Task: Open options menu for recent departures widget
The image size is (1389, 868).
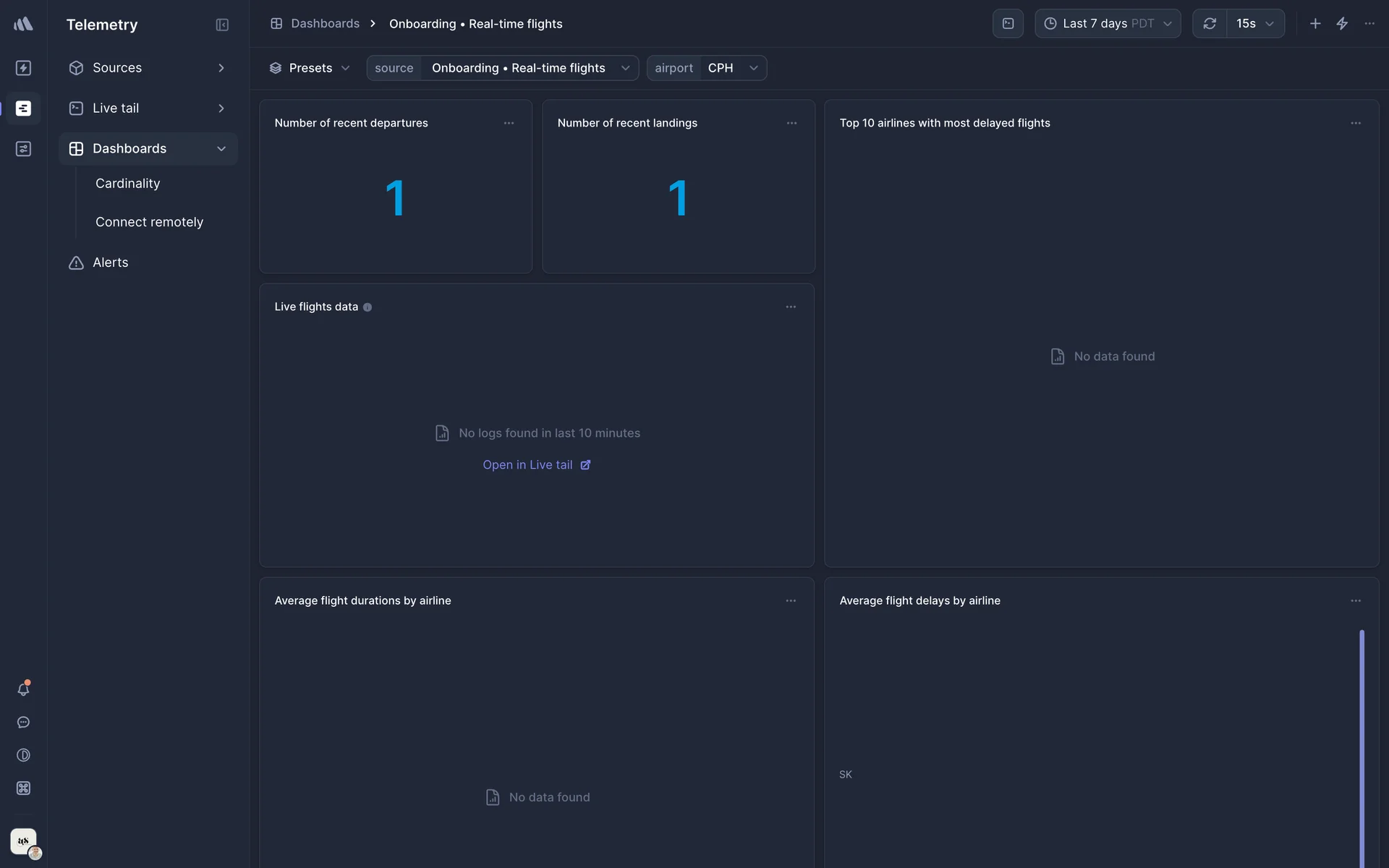Action: click(509, 123)
